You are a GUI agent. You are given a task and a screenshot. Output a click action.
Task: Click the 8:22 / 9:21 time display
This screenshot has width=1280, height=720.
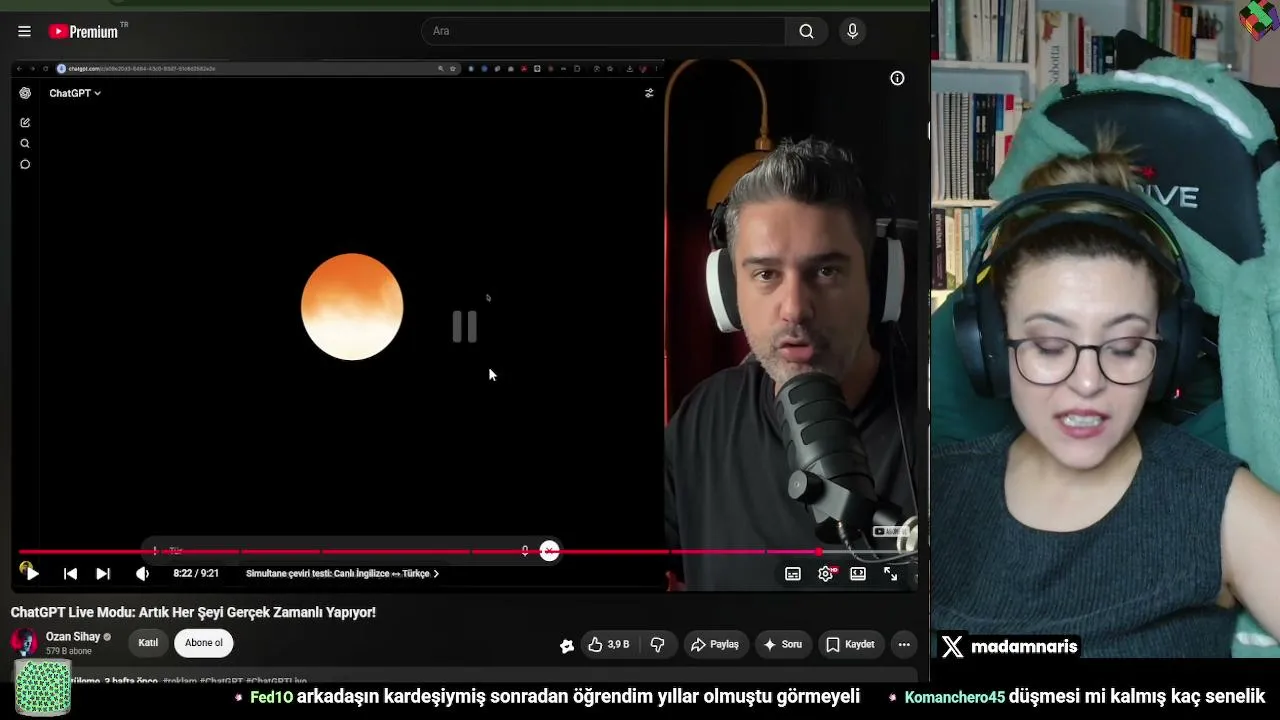click(x=196, y=574)
